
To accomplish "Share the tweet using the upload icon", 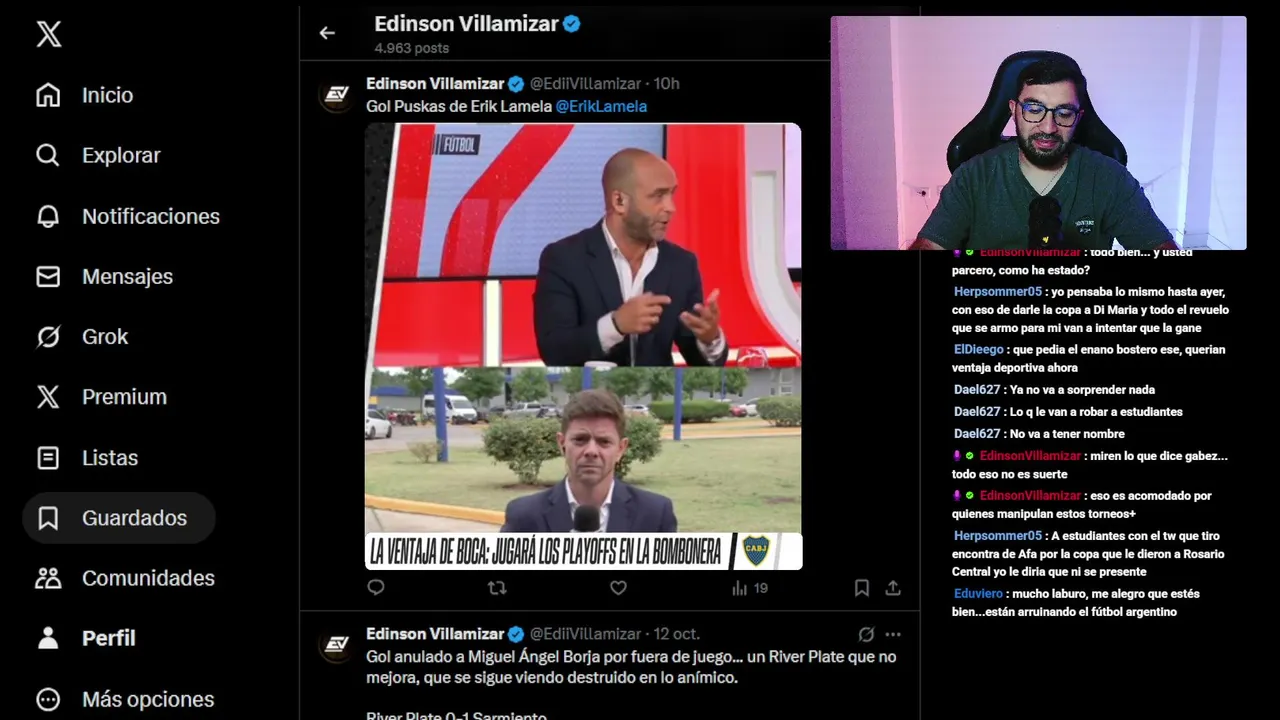I will point(893,588).
